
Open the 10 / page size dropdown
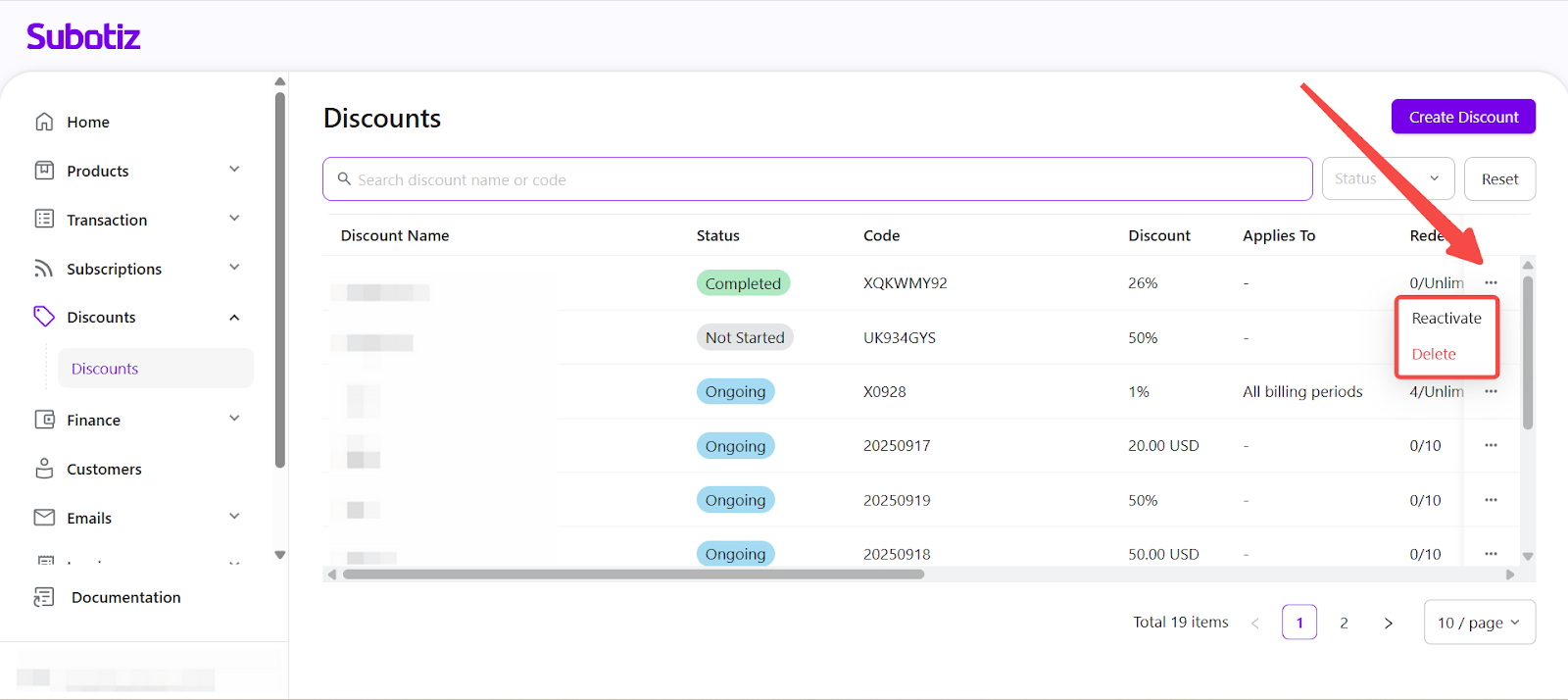tap(1478, 623)
